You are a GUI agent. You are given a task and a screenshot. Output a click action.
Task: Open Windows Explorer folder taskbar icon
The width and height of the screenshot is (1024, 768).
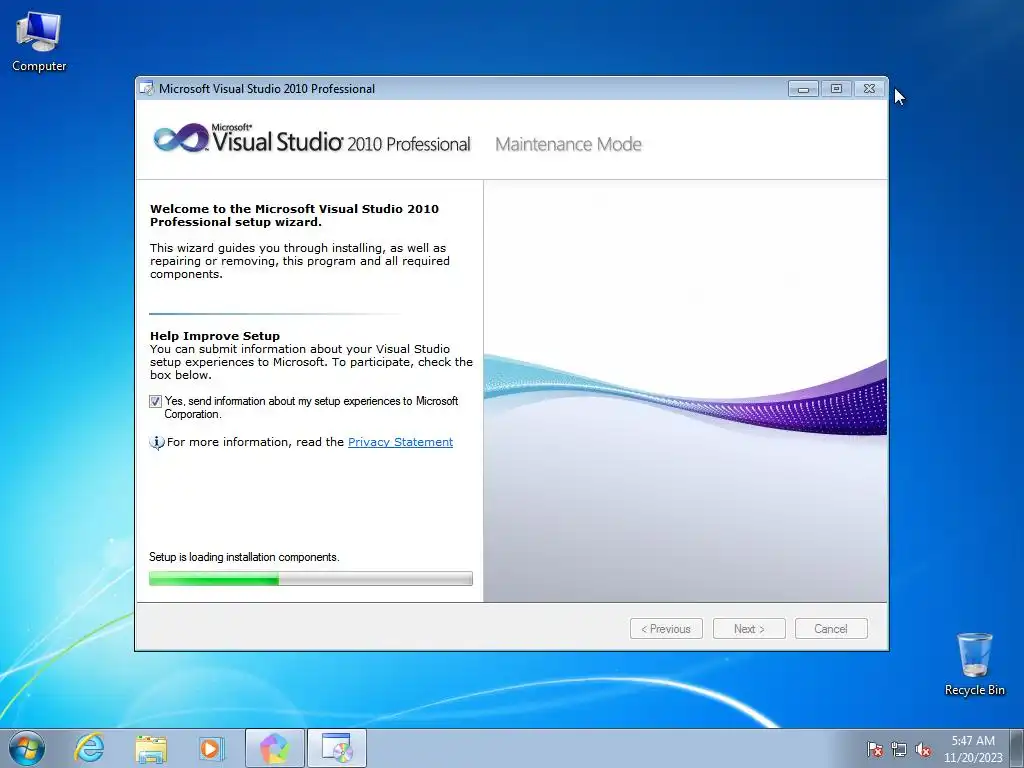[151, 748]
